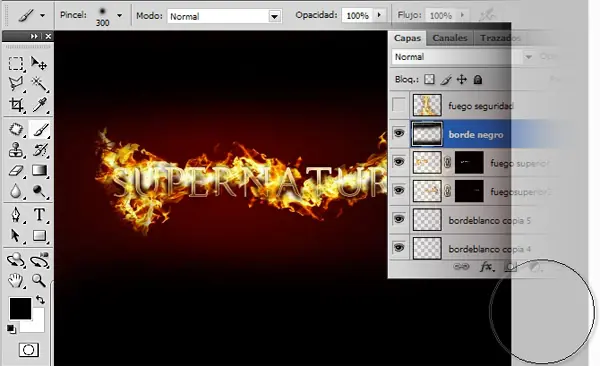Swap foreground and background colors
The height and width of the screenshot is (366, 600).
[x=40, y=299]
